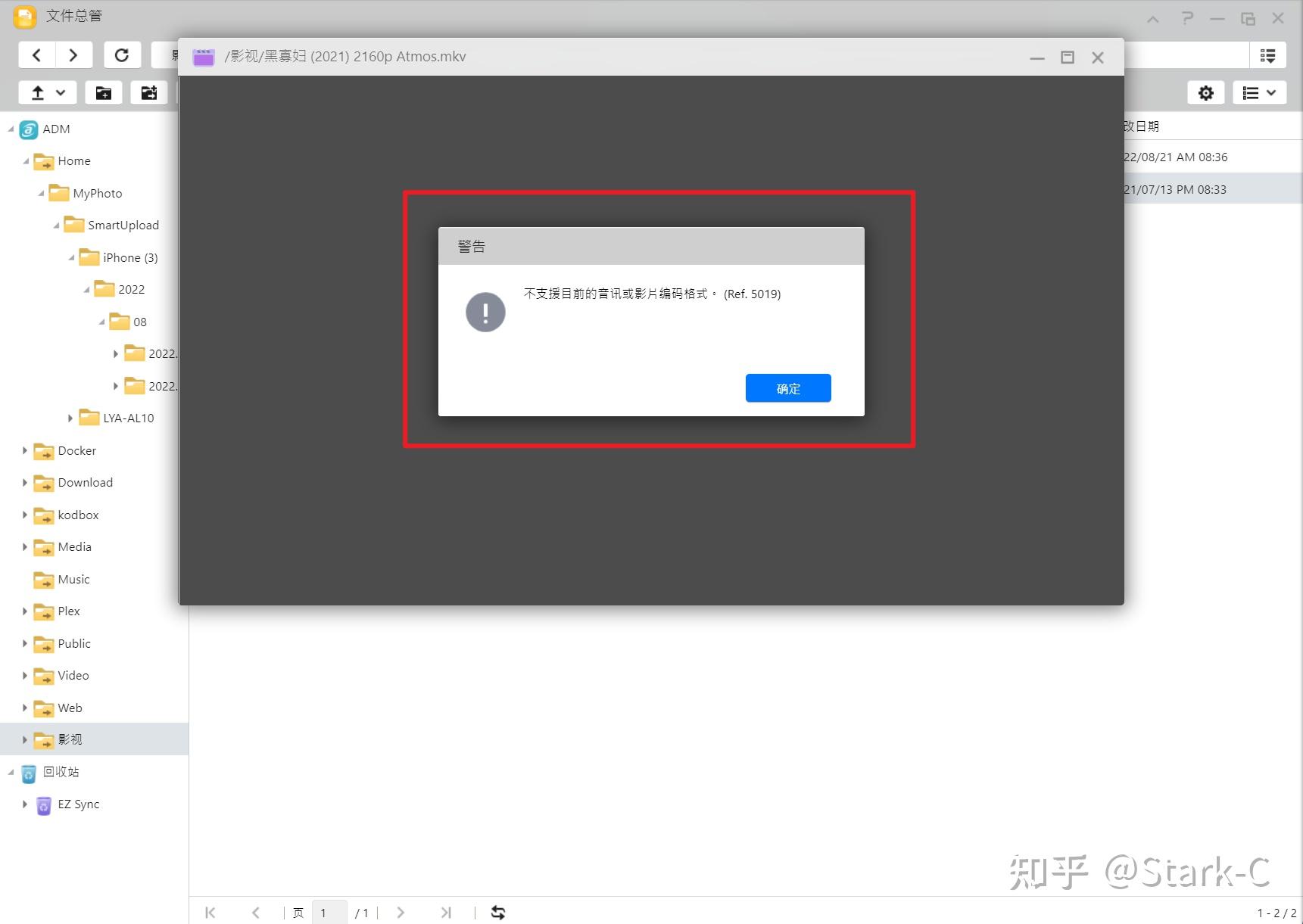Open the view mode dropdown
Viewport: 1303px width, 924px height.
[x=1259, y=92]
